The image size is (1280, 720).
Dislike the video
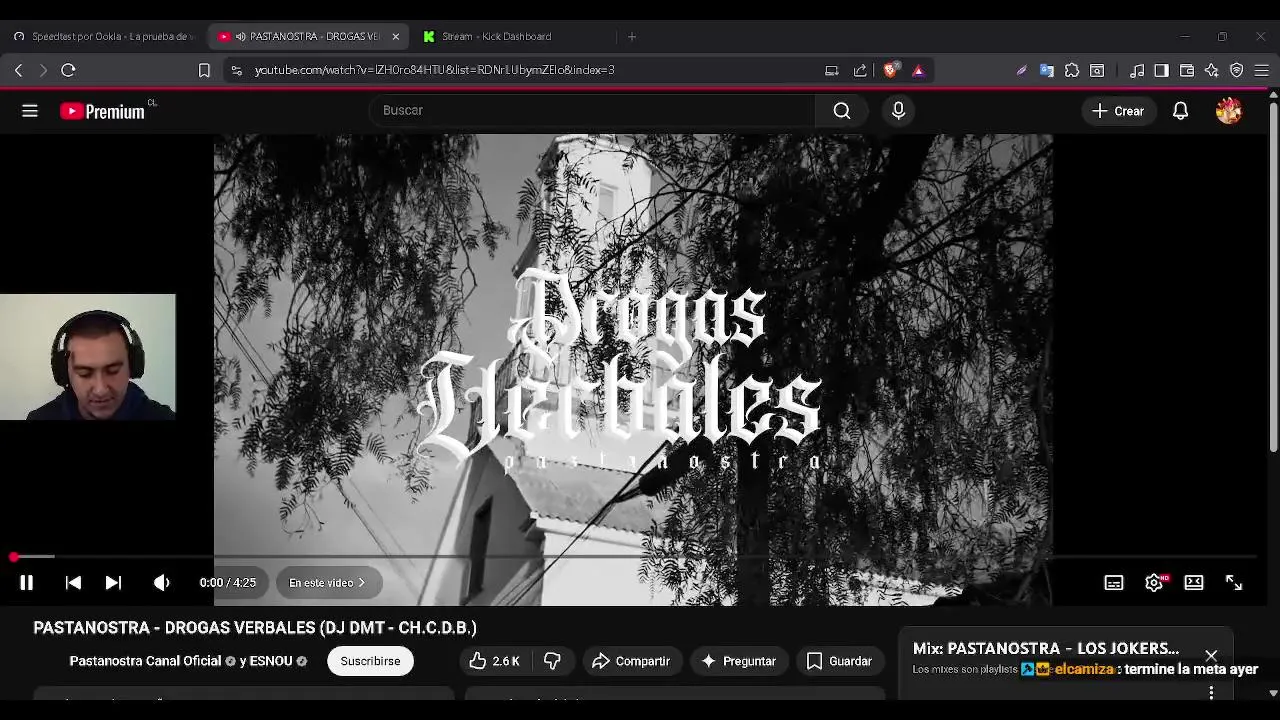[x=552, y=661]
